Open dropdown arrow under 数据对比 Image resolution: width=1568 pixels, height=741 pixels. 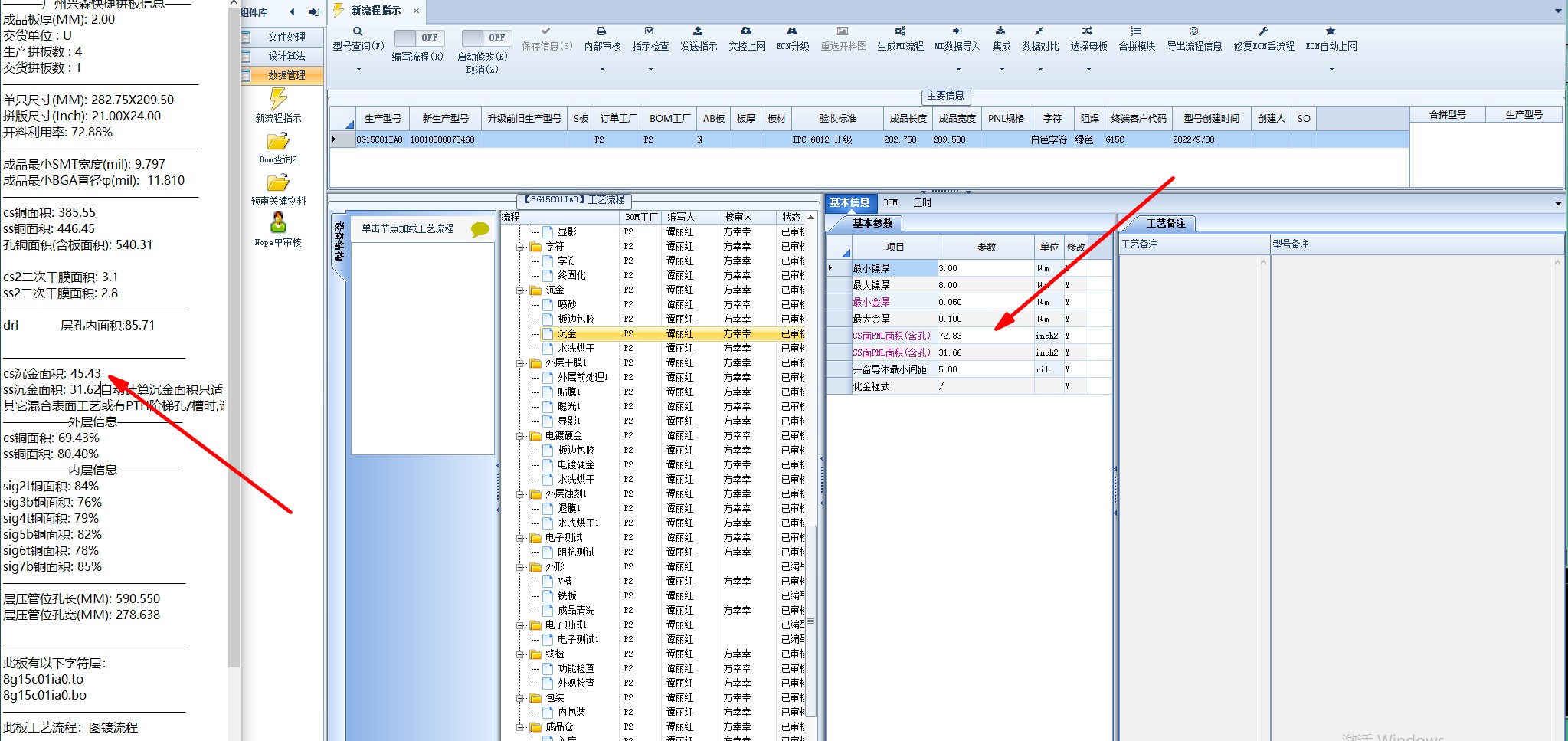pyautogui.click(x=1040, y=70)
